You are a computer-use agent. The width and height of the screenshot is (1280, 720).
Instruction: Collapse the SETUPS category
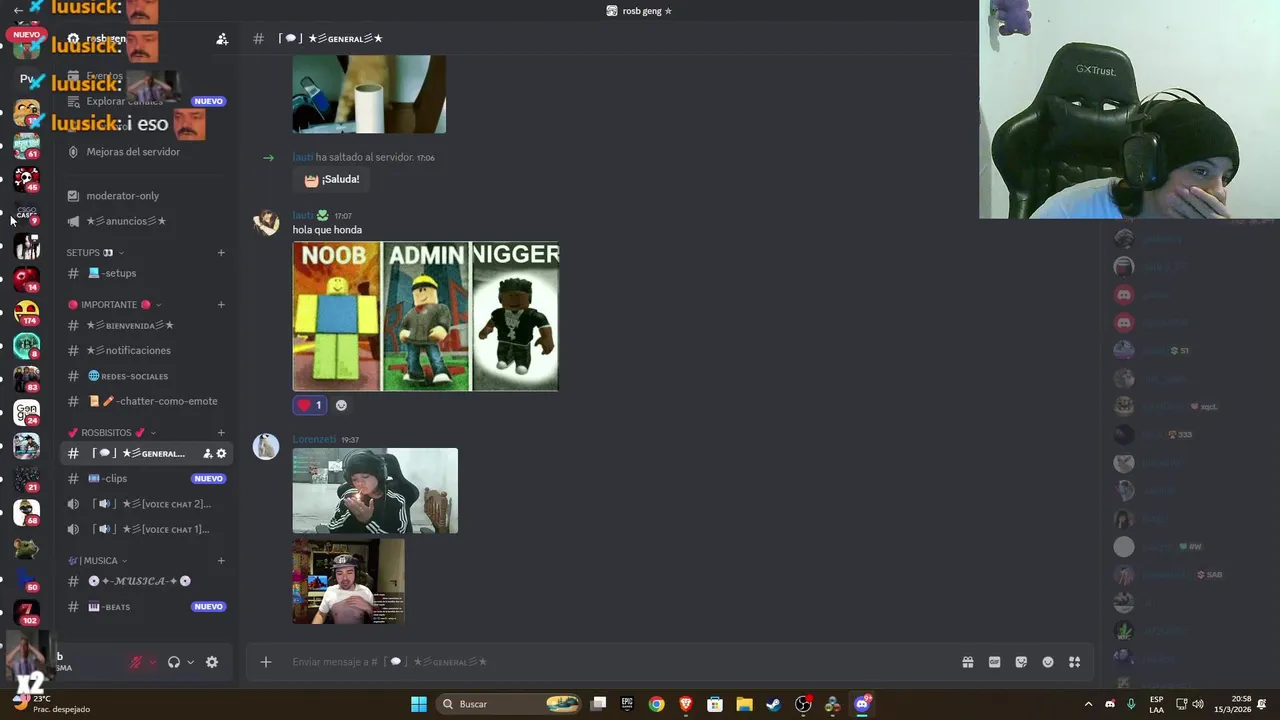pos(95,253)
